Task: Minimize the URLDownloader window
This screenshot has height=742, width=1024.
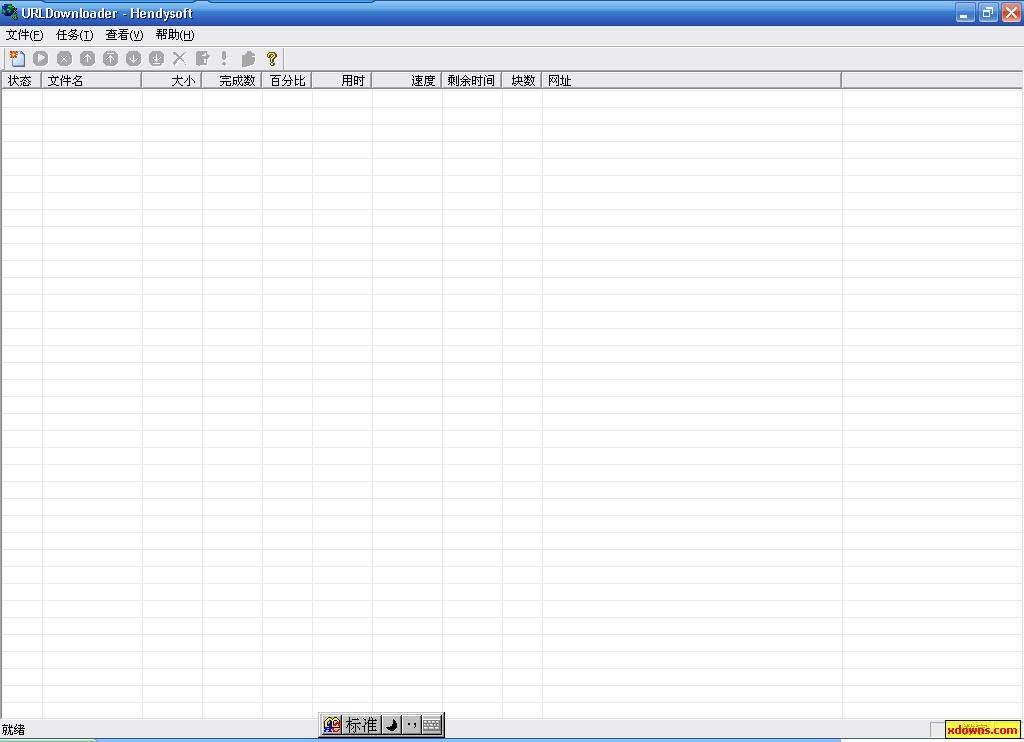Action: point(965,12)
